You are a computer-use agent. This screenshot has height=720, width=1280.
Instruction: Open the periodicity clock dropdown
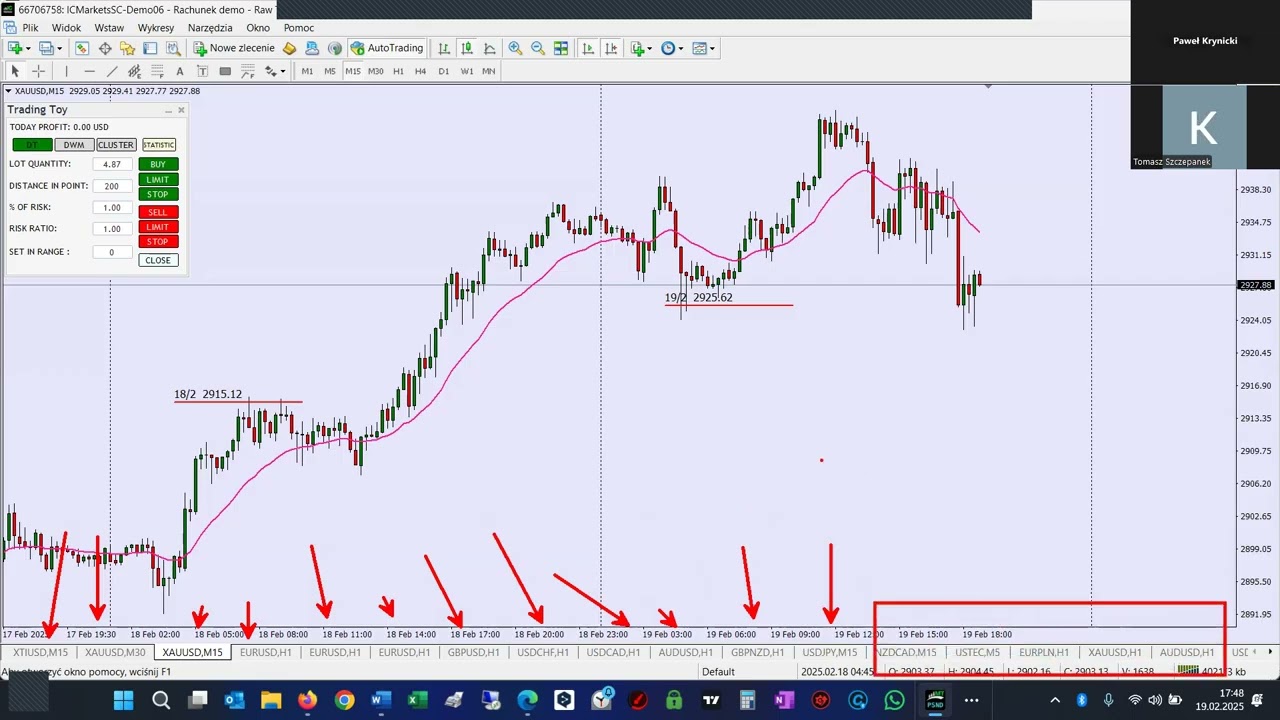point(672,48)
